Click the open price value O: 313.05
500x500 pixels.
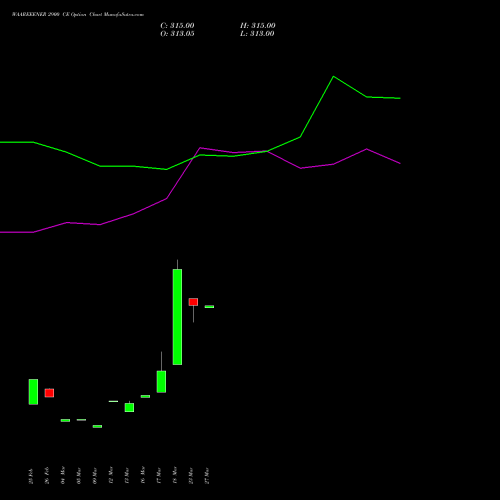pyautogui.click(x=177, y=34)
